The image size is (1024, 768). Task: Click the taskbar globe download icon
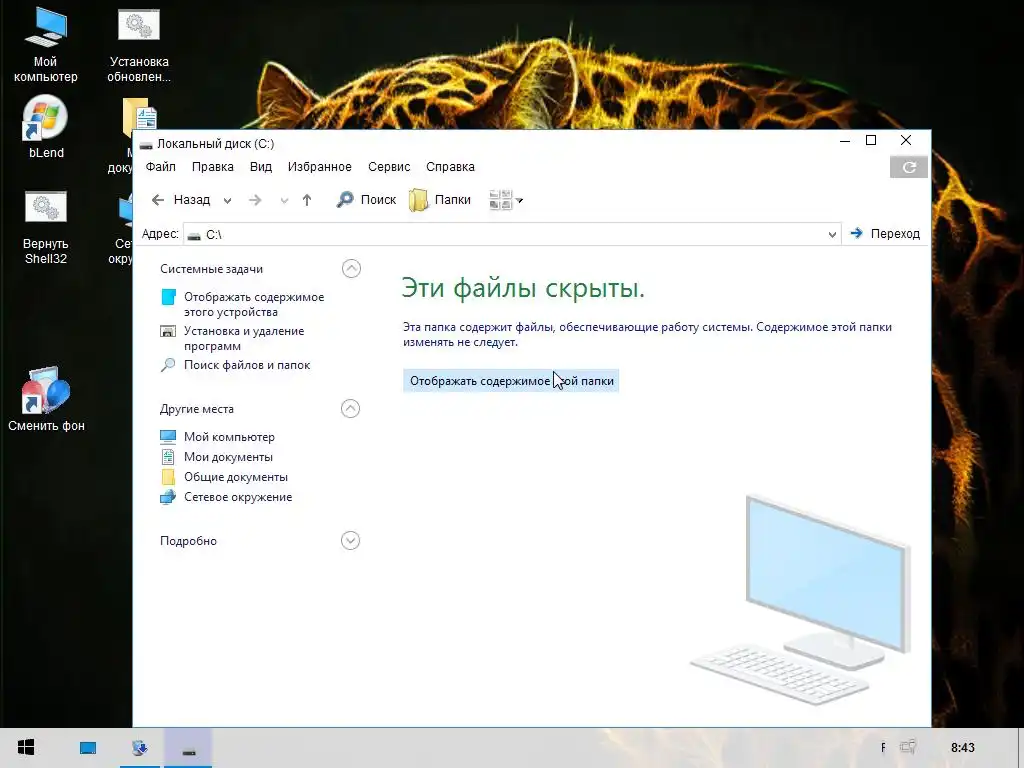click(x=139, y=748)
